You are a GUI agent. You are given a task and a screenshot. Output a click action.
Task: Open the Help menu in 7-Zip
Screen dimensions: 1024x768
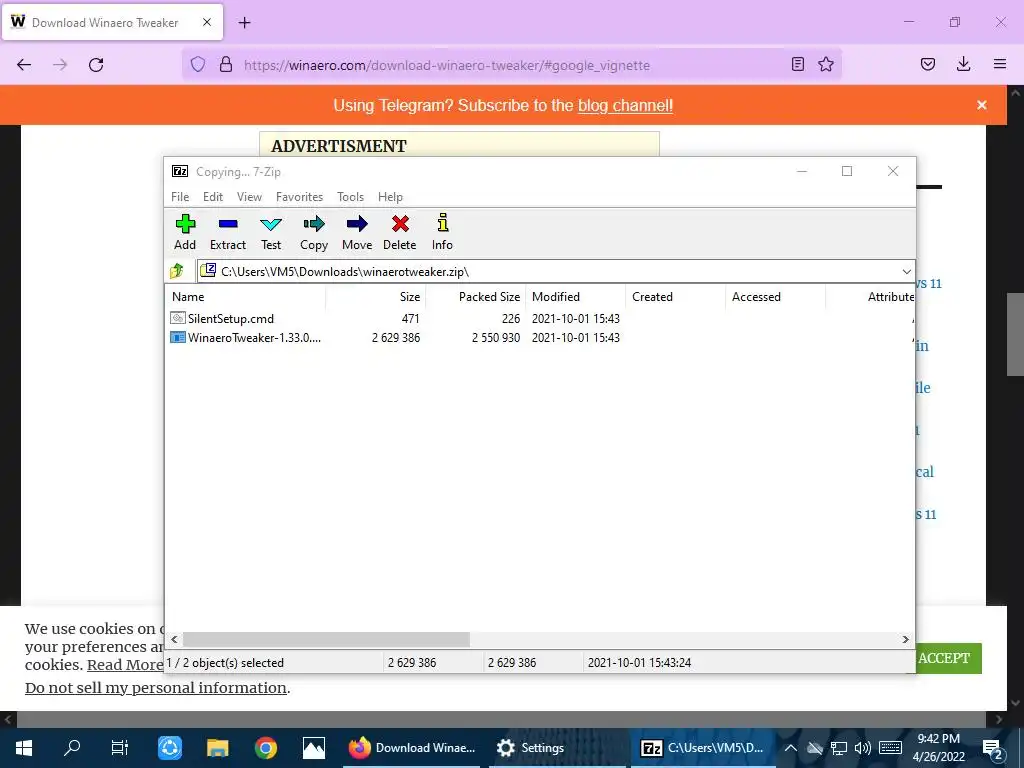pos(390,197)
